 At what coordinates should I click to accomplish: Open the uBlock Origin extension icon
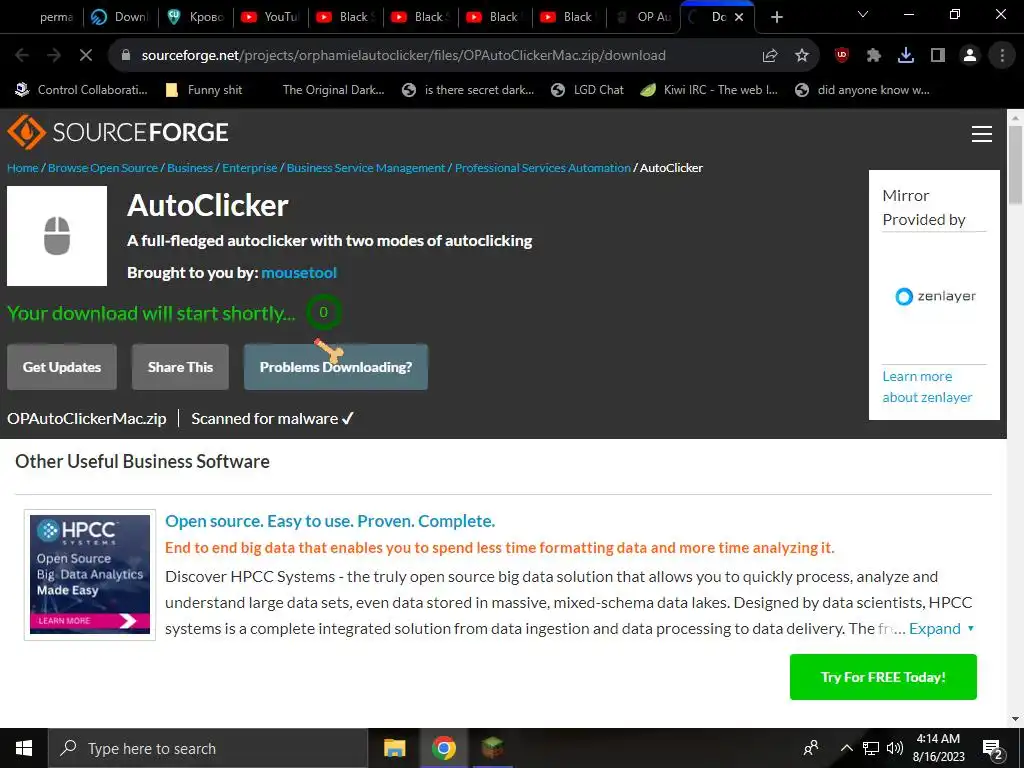tap(842, 56)
